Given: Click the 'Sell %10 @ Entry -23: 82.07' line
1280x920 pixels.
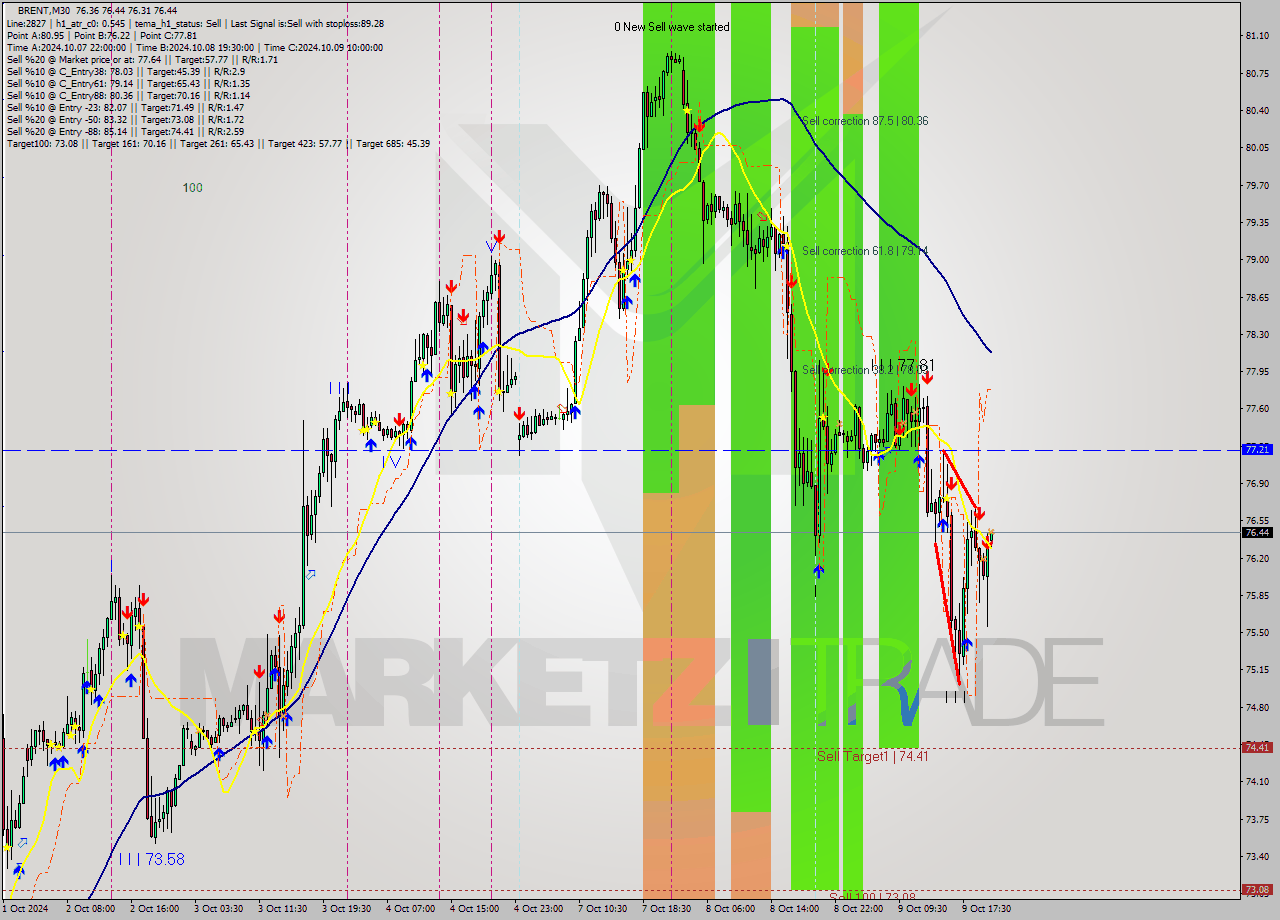Looking at the screenshot, I should pyautogui.click(x=125, y=107).
